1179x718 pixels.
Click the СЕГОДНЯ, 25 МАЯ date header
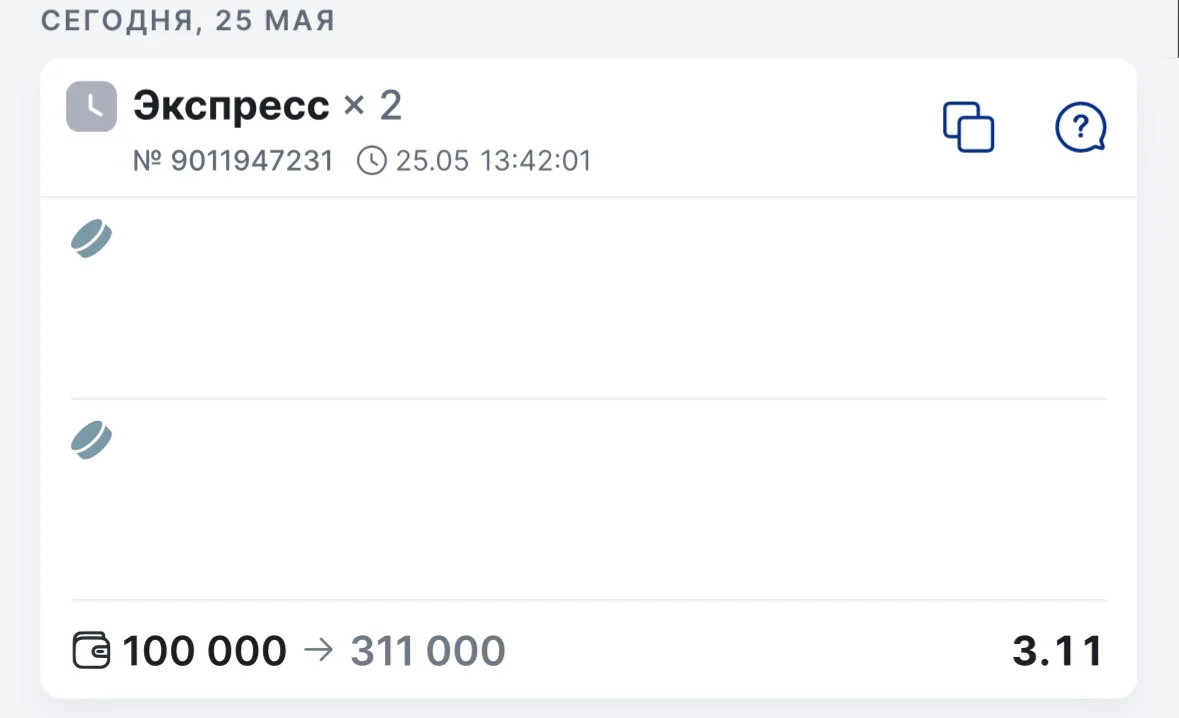(x=188, y=20)
